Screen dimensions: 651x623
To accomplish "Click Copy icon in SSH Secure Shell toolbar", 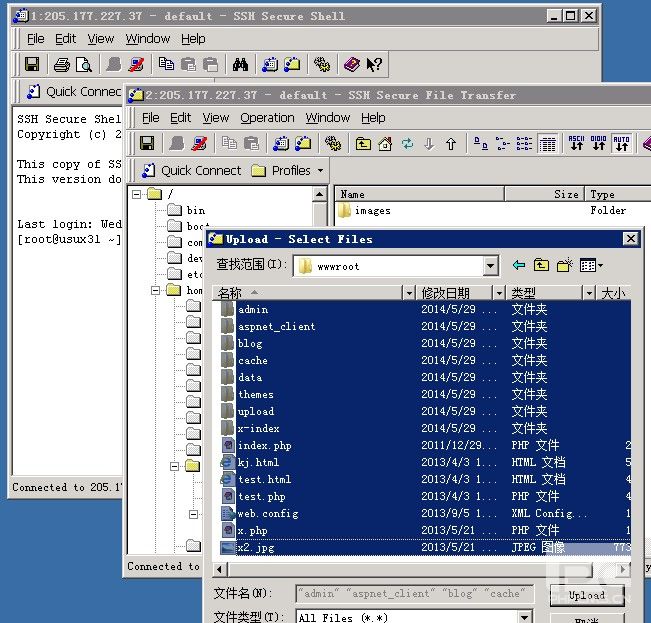I will [x=166, y=64].
